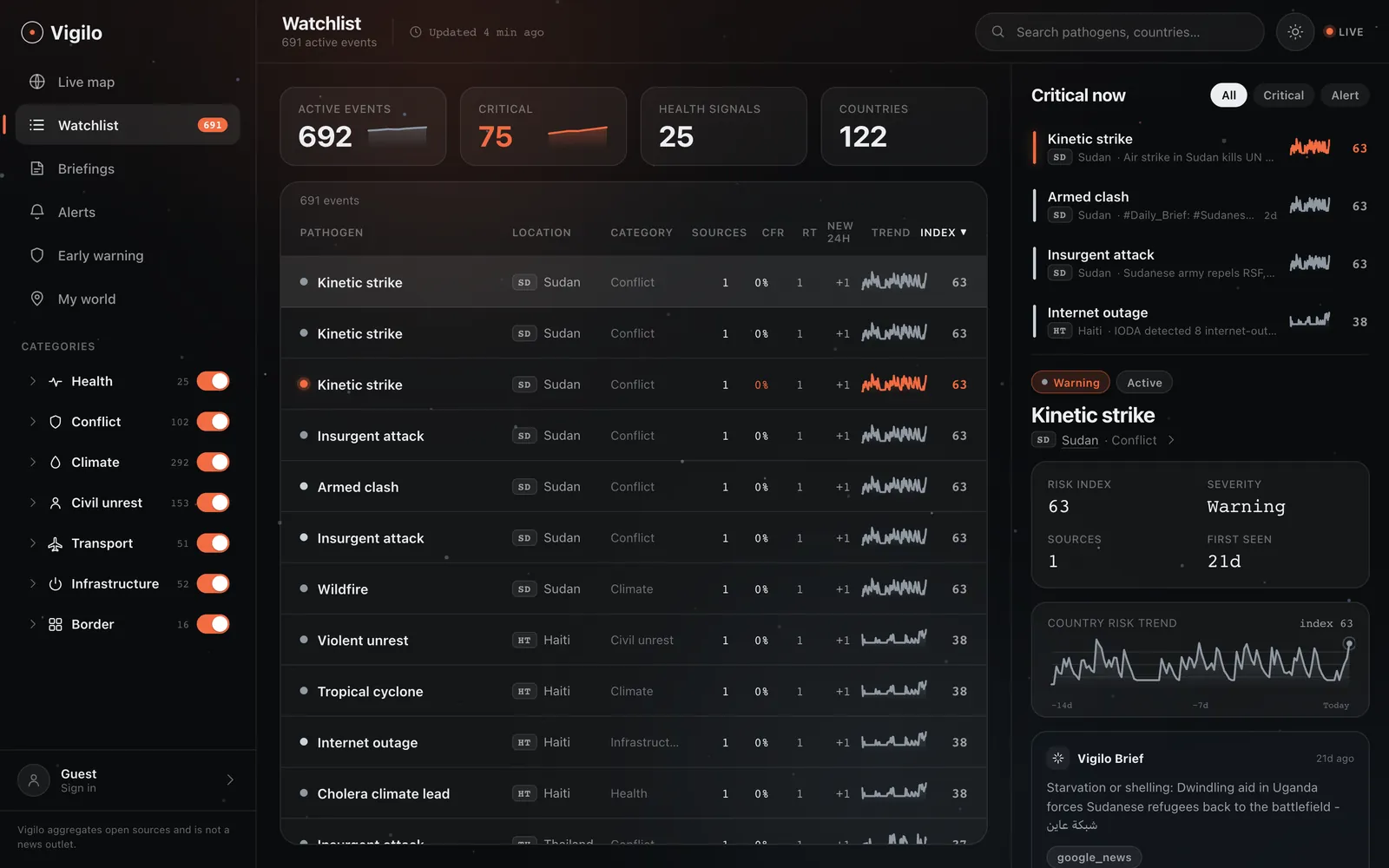The height and width of the screenshot is (868, 1389).
Task: Select the All filter tab
Action: point(1228,95)
